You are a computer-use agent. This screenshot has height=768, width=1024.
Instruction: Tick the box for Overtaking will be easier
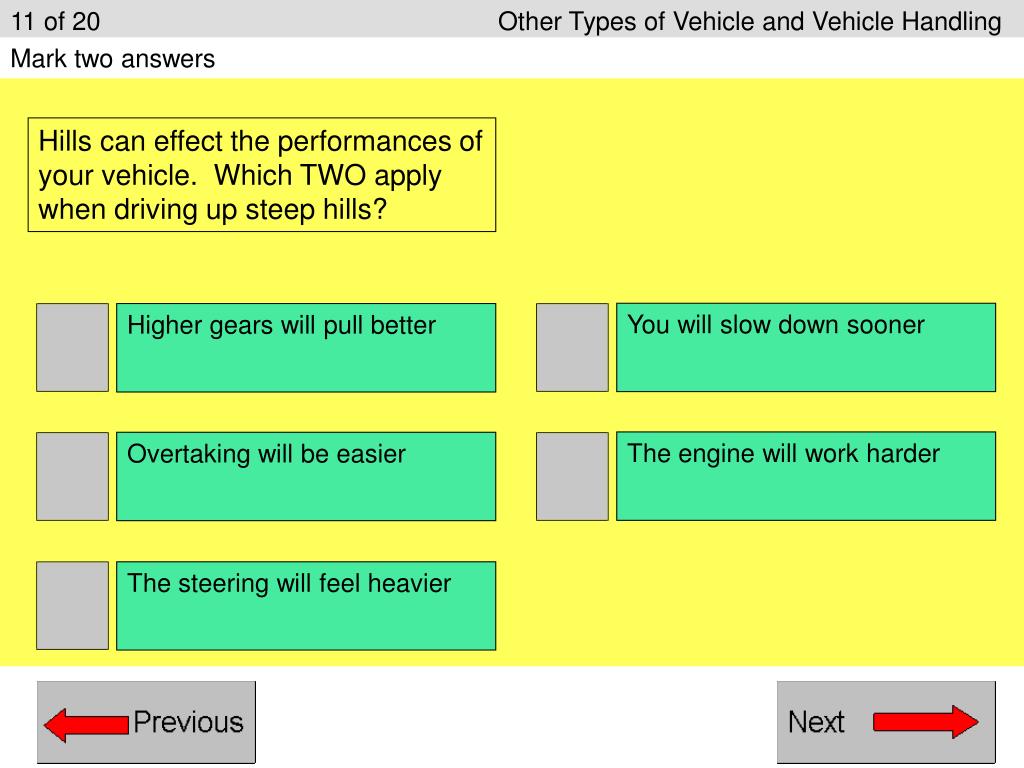(x=72, y=476)
